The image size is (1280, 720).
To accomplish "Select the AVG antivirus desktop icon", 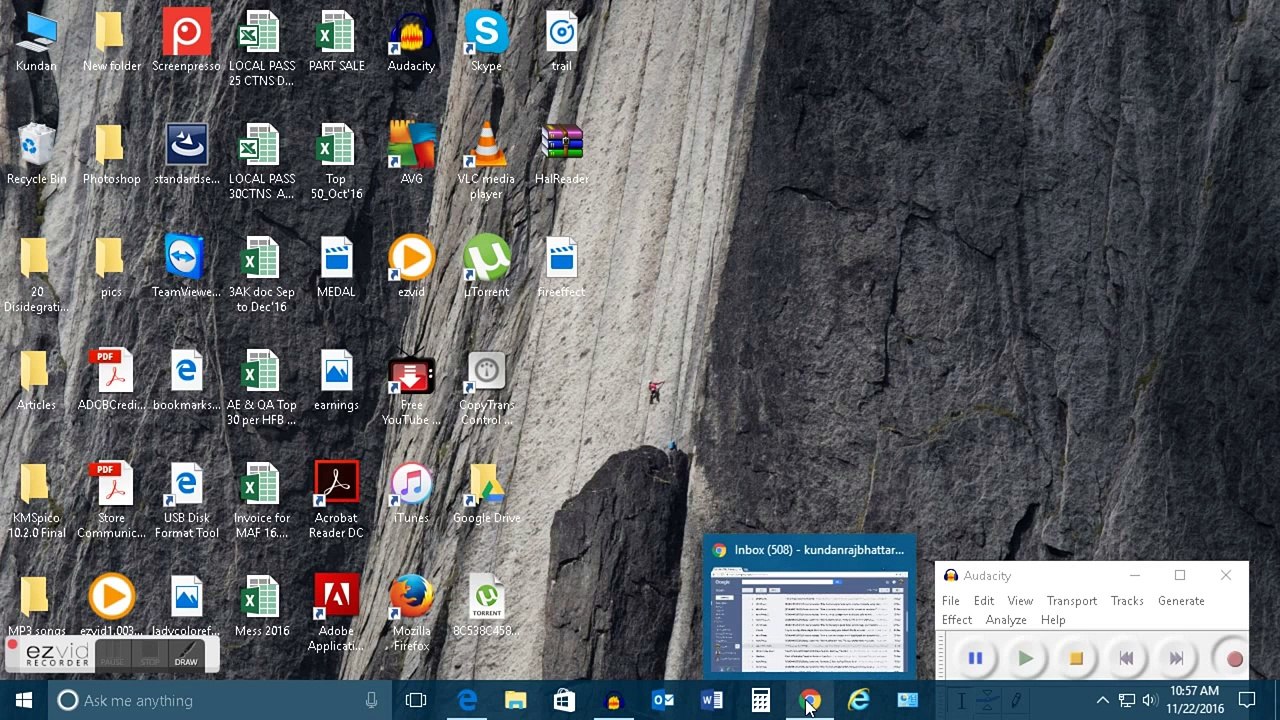I will (x=411, y=155).
